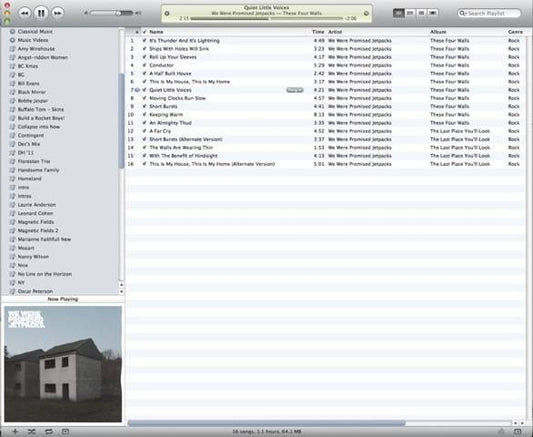Select the Amy Winehouse playlist
The image size is (533, 437).
click(36, 49)
